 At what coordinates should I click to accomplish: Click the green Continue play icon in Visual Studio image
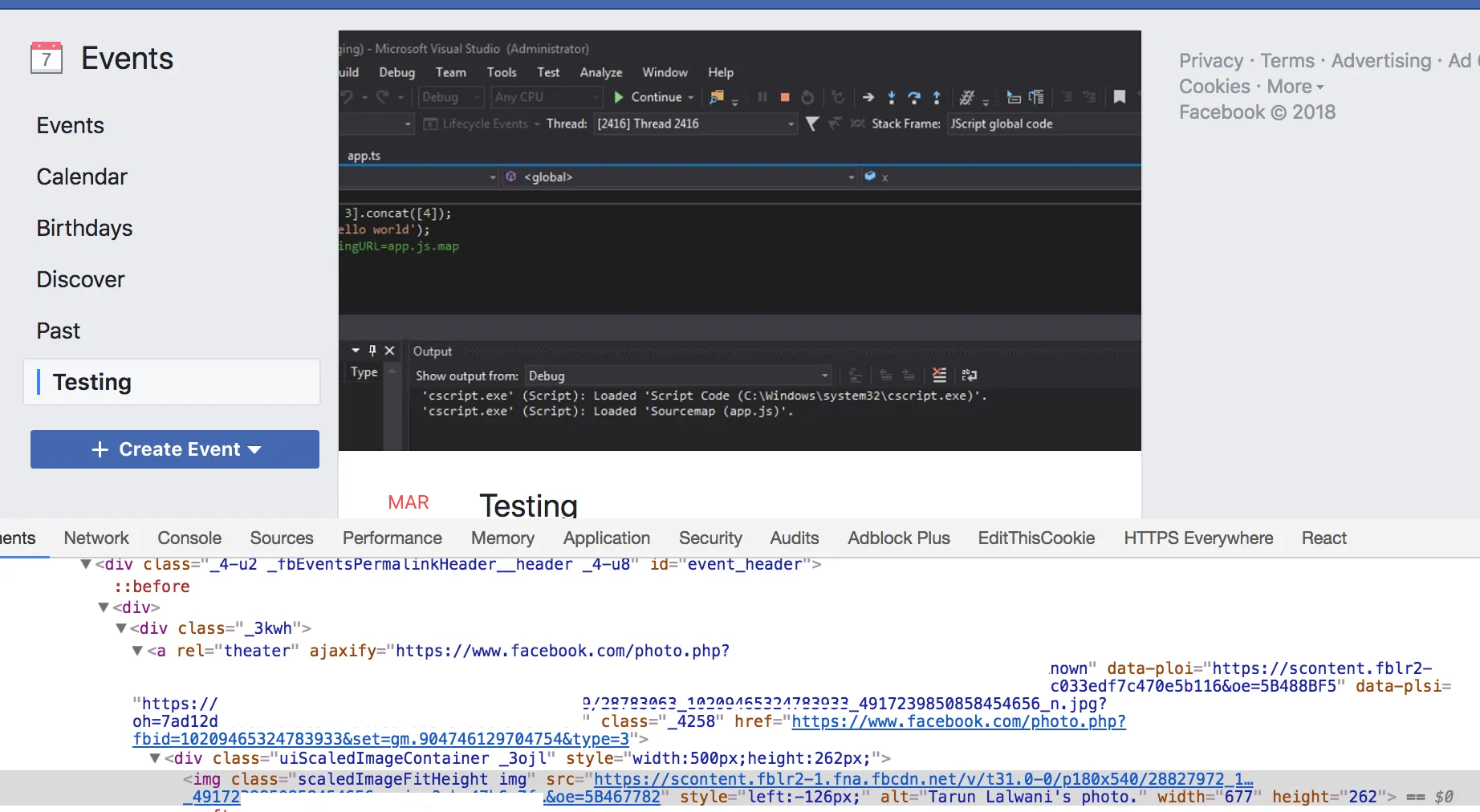click(619, 97)
